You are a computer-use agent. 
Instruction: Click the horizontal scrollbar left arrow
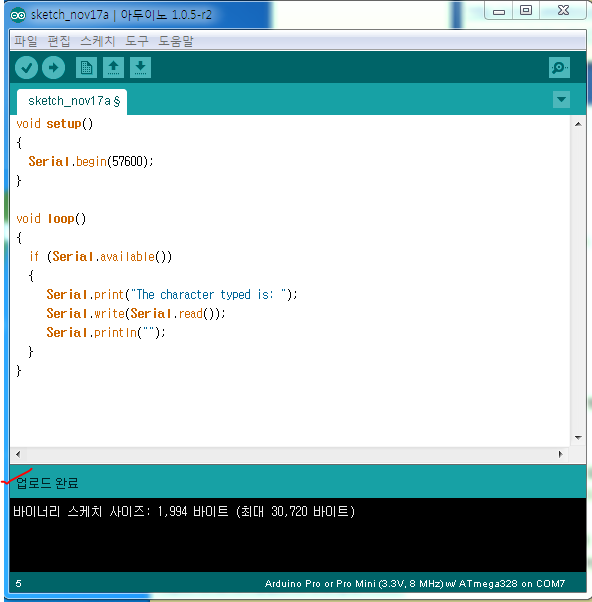[x=18, y=455]
